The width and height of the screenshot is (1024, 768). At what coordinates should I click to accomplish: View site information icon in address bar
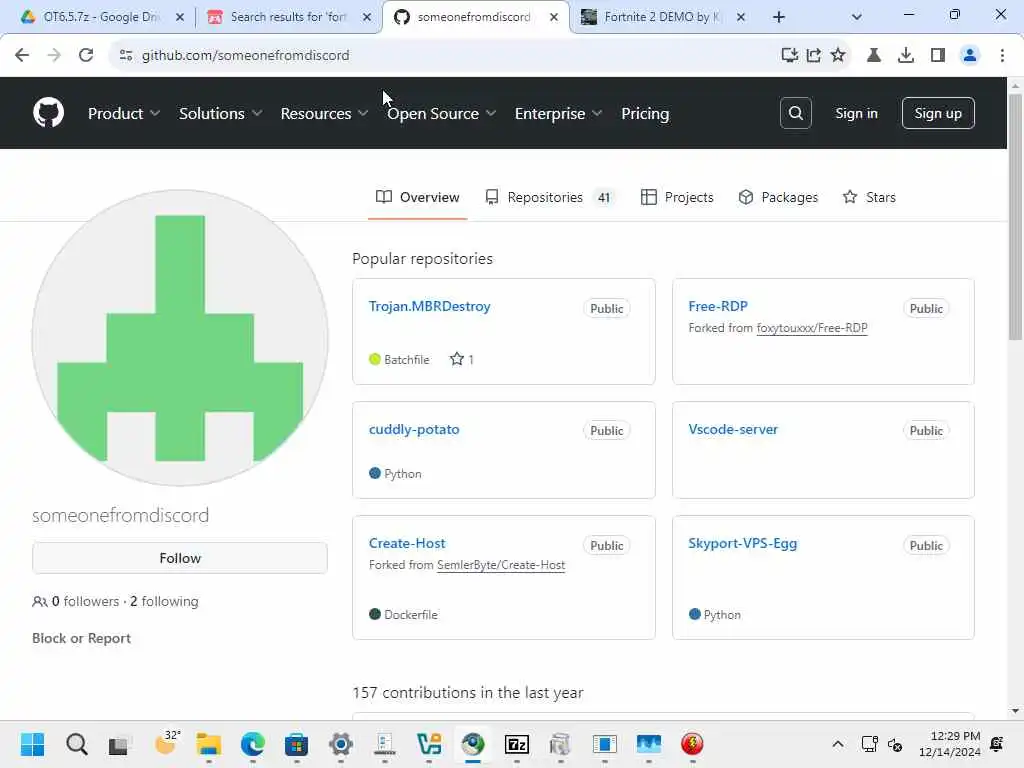click(125, 56)
